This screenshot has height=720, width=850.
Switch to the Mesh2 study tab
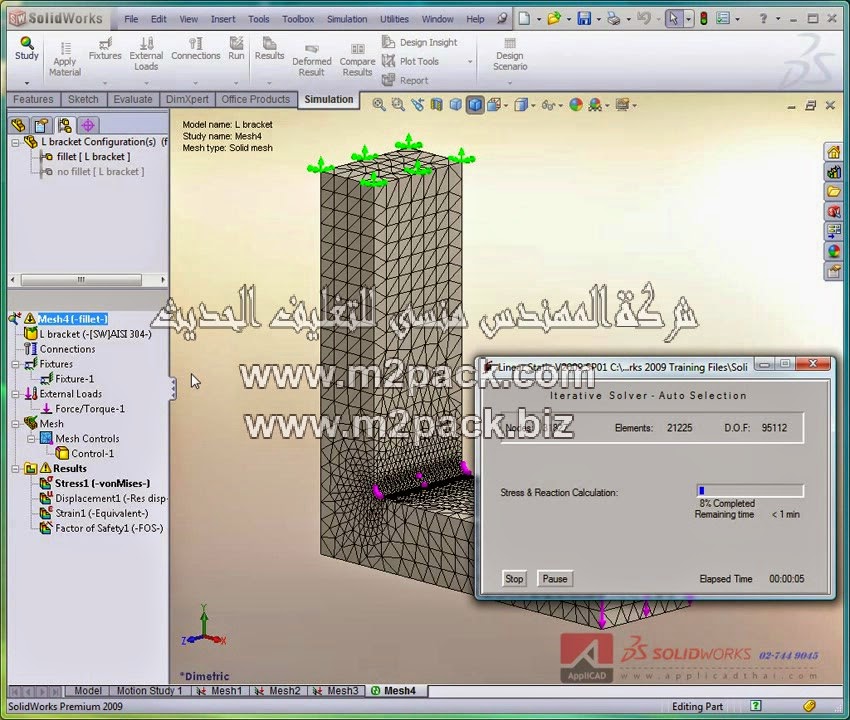coord(279,691)
